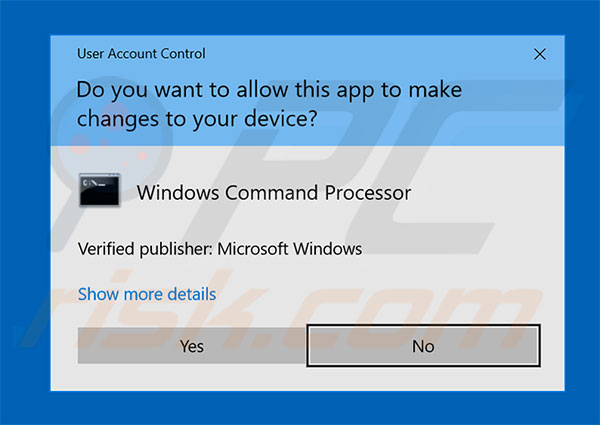Click Yes to allow changes
This screenshot has height=425, width=600.
pyautogui.click(x=192, y=346)
